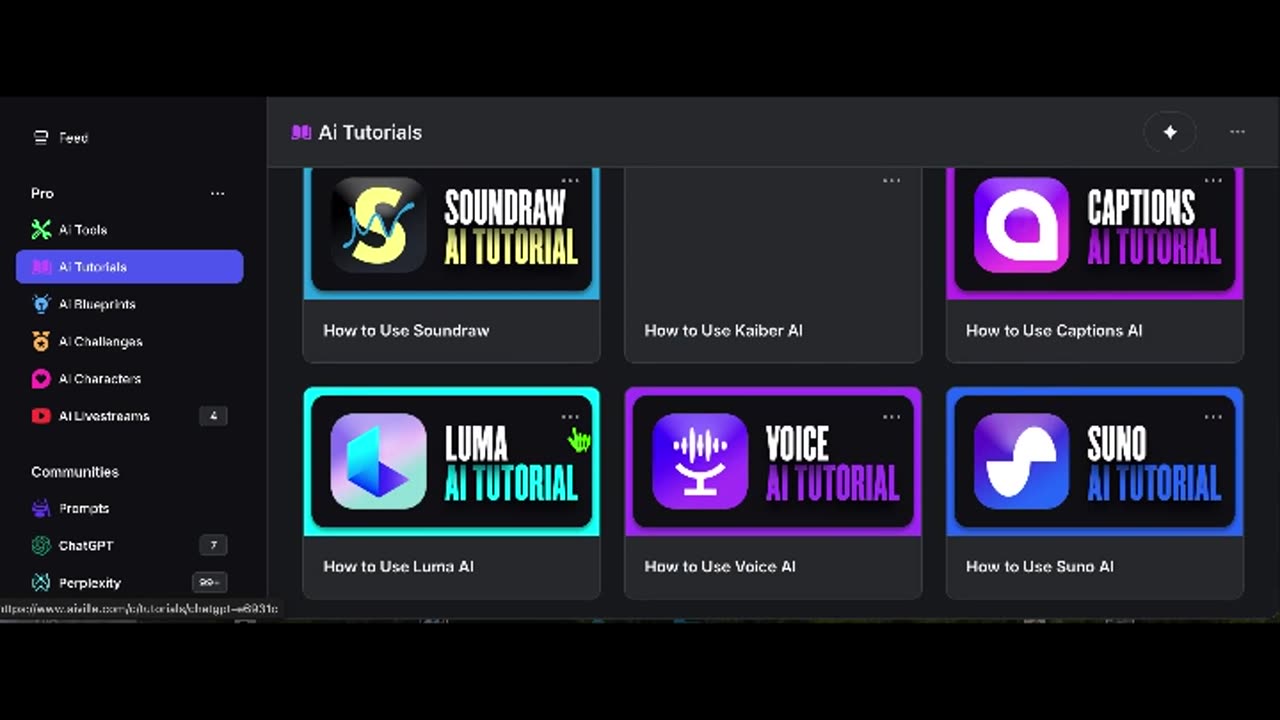Open Kaiber AI card three-dot menu

891,181
